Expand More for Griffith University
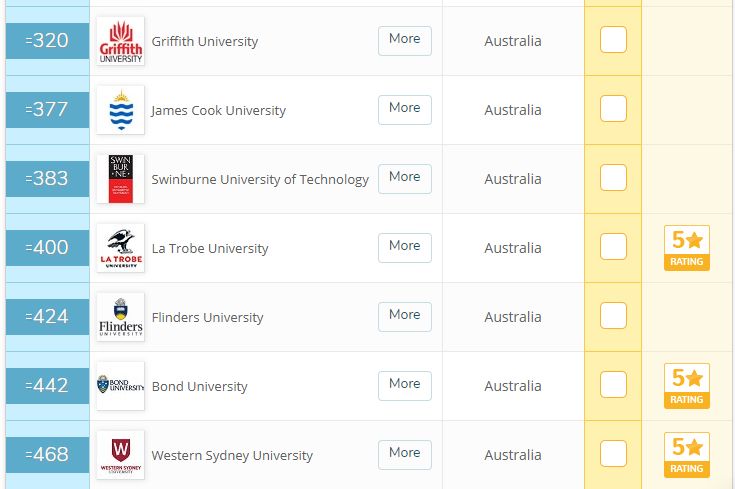735x489 pixels. coord(405,41)
